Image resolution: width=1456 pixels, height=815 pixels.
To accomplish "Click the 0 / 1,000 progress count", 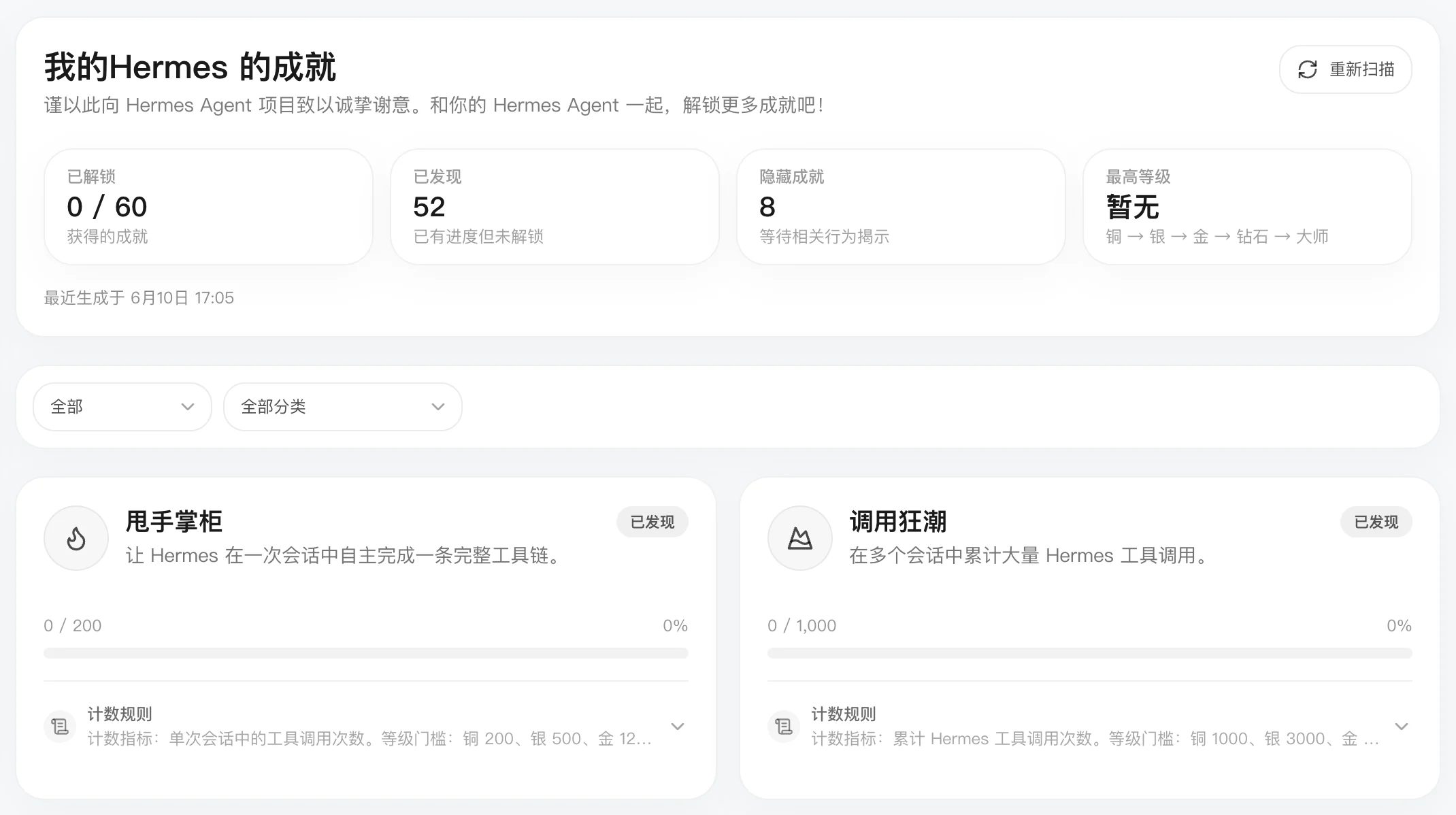I will [802, 625].
